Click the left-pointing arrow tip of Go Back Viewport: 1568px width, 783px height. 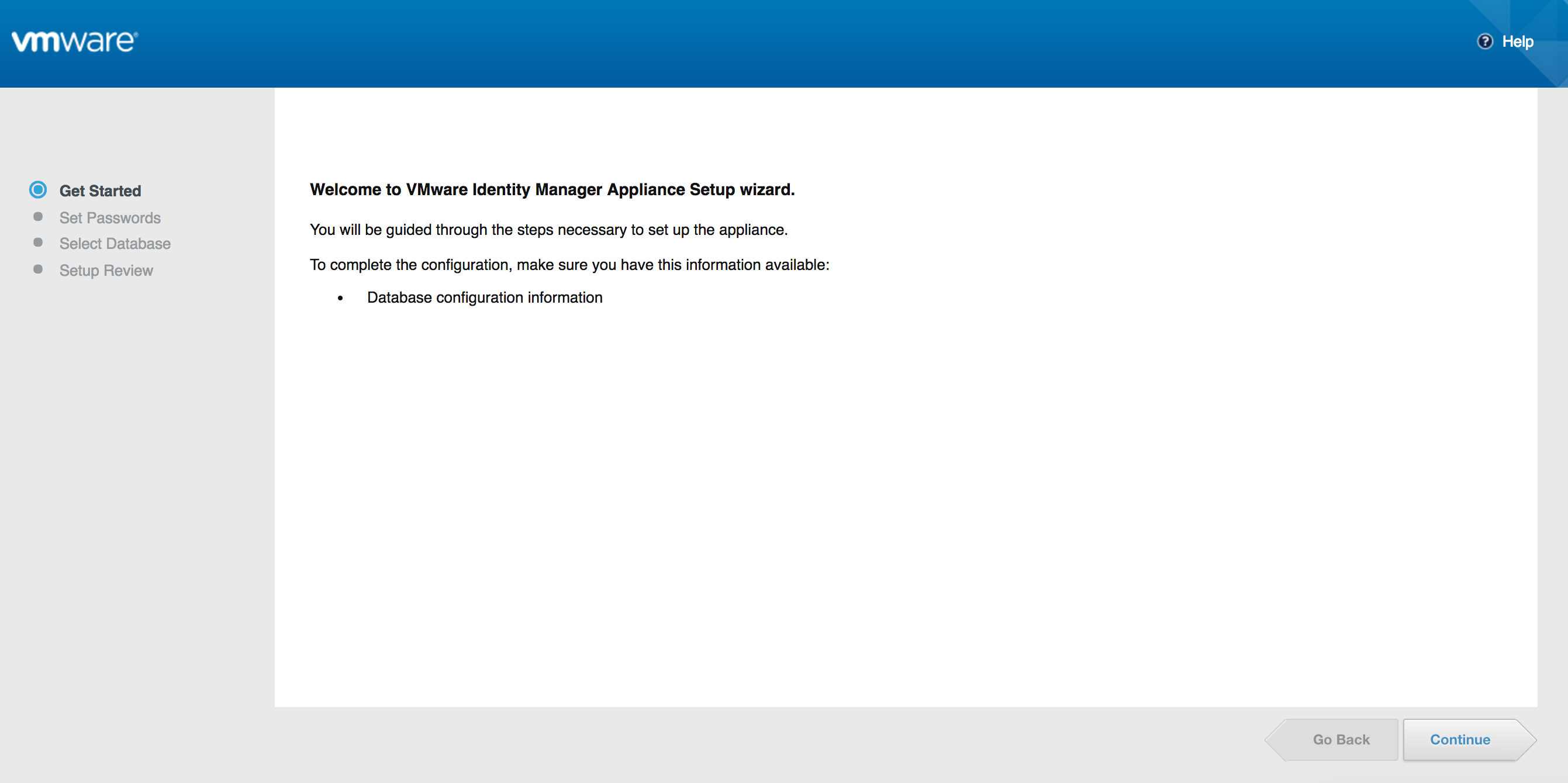point(1276,740)
